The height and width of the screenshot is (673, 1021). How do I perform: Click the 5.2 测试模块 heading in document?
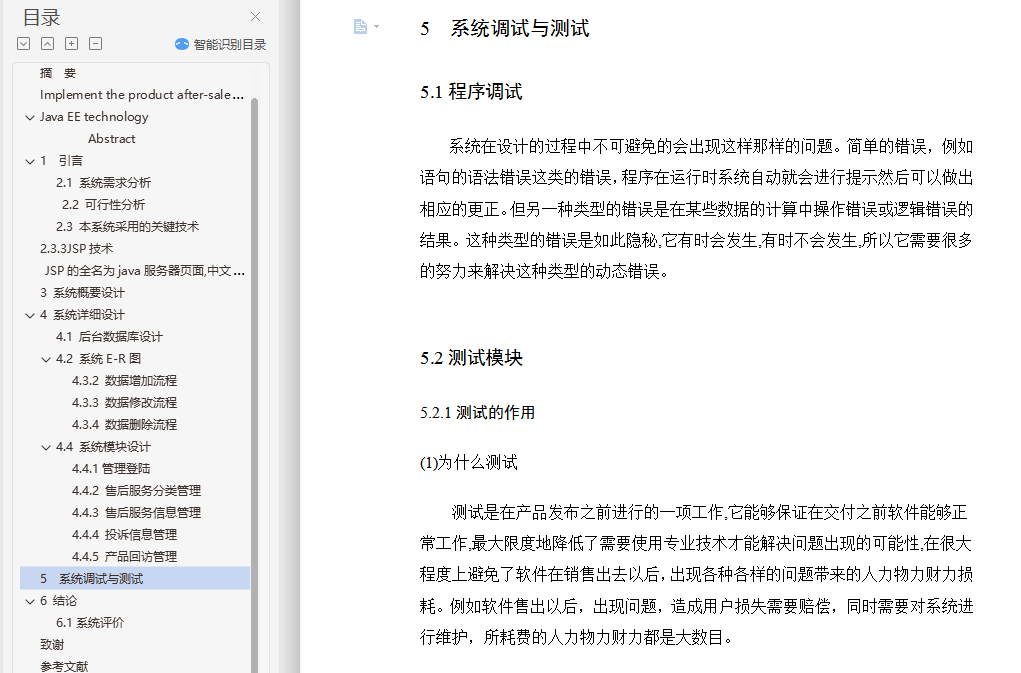471,358
